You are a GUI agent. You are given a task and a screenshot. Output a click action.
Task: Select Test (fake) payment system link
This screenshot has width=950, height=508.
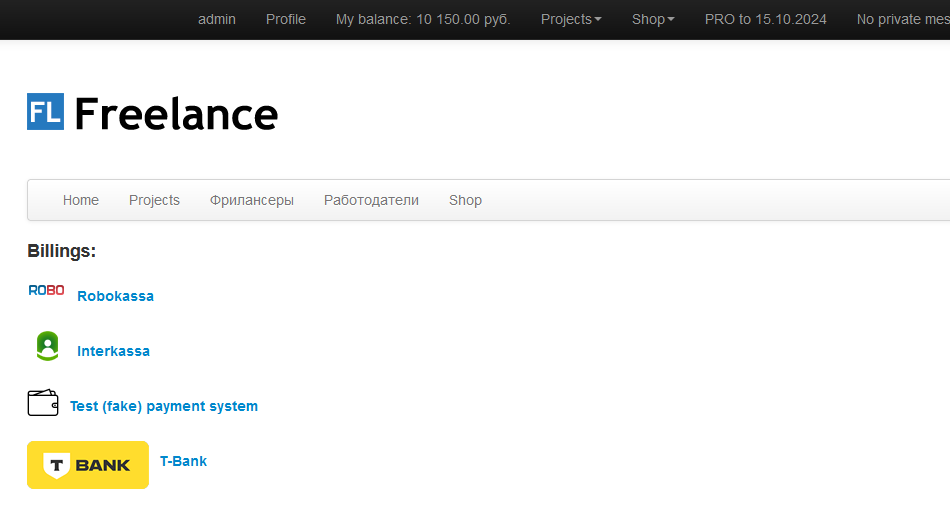pos(164,406)
